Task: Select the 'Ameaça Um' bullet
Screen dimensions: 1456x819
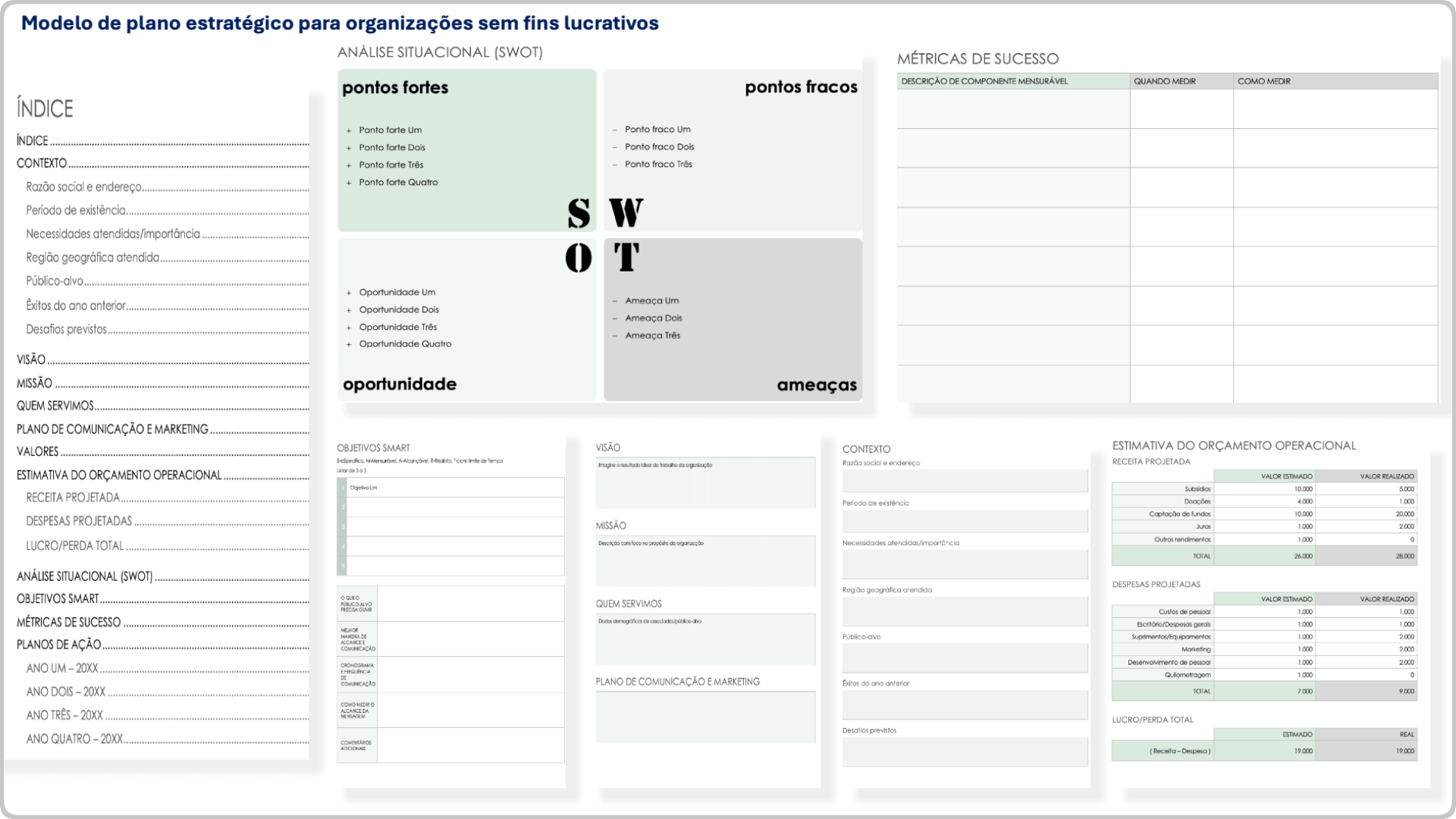Action: point(651,300)
